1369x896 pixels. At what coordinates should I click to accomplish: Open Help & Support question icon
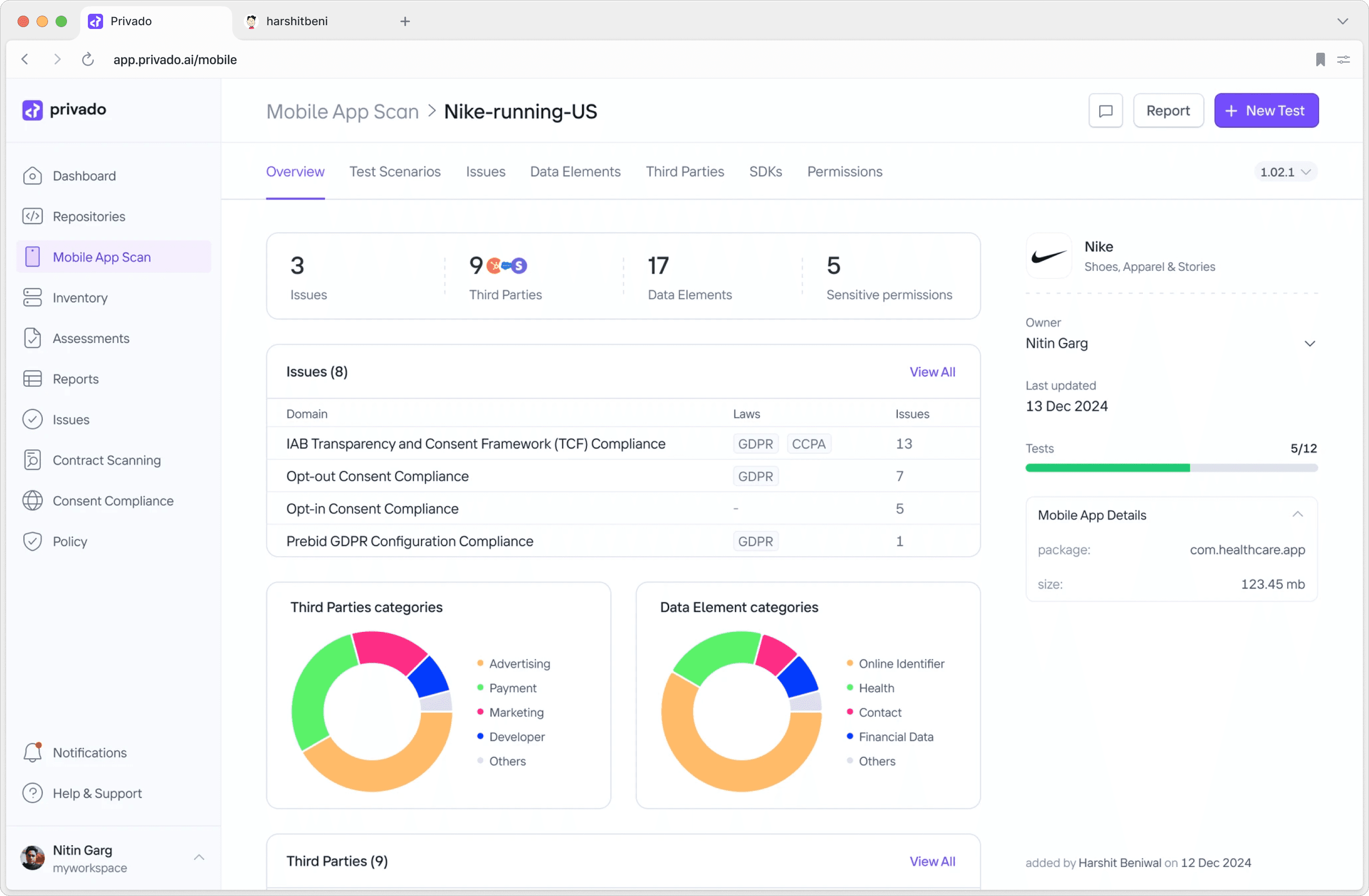(x=32, y=793)
